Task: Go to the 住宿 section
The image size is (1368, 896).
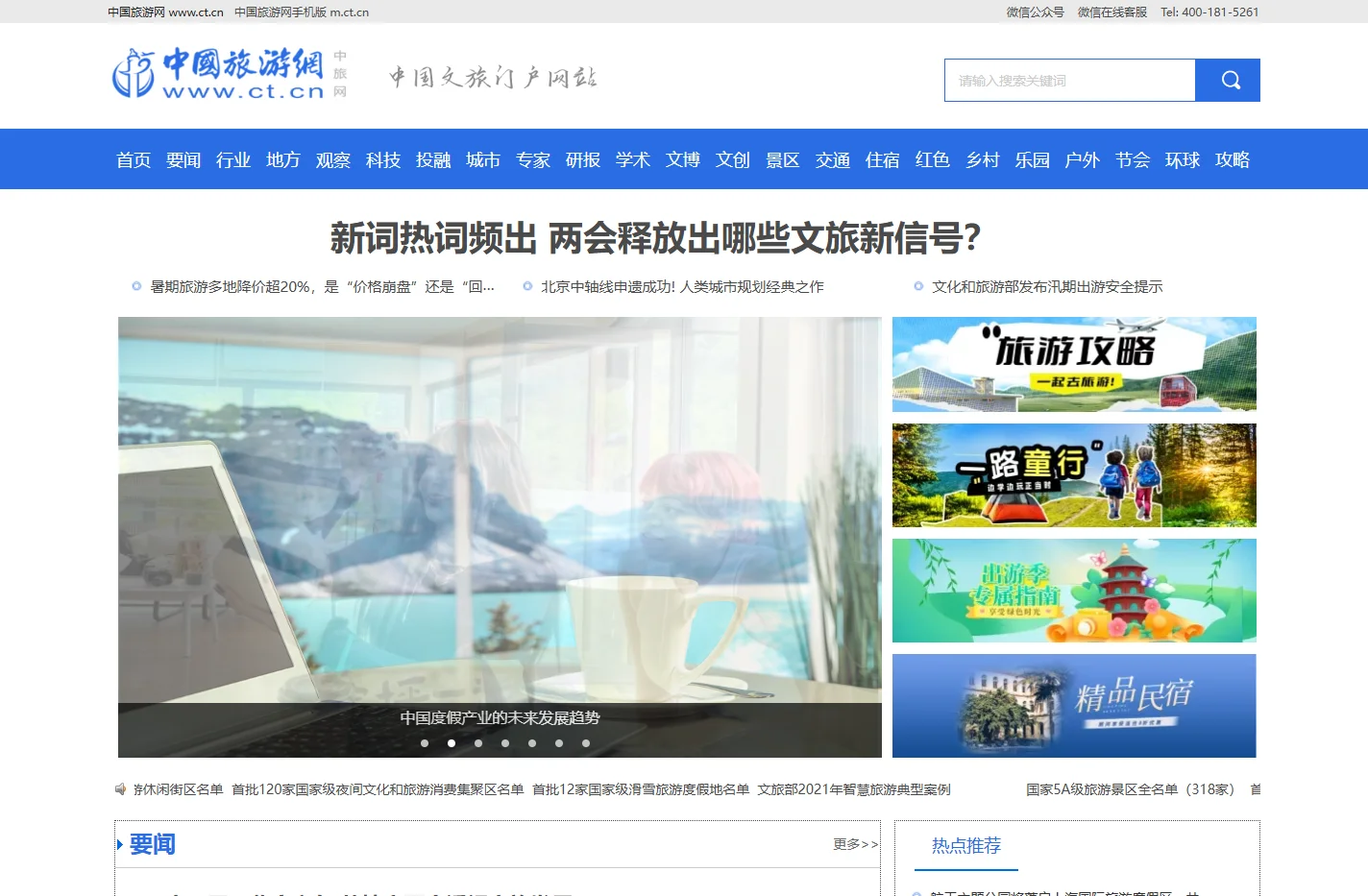Action: click(x=883, y=160)
